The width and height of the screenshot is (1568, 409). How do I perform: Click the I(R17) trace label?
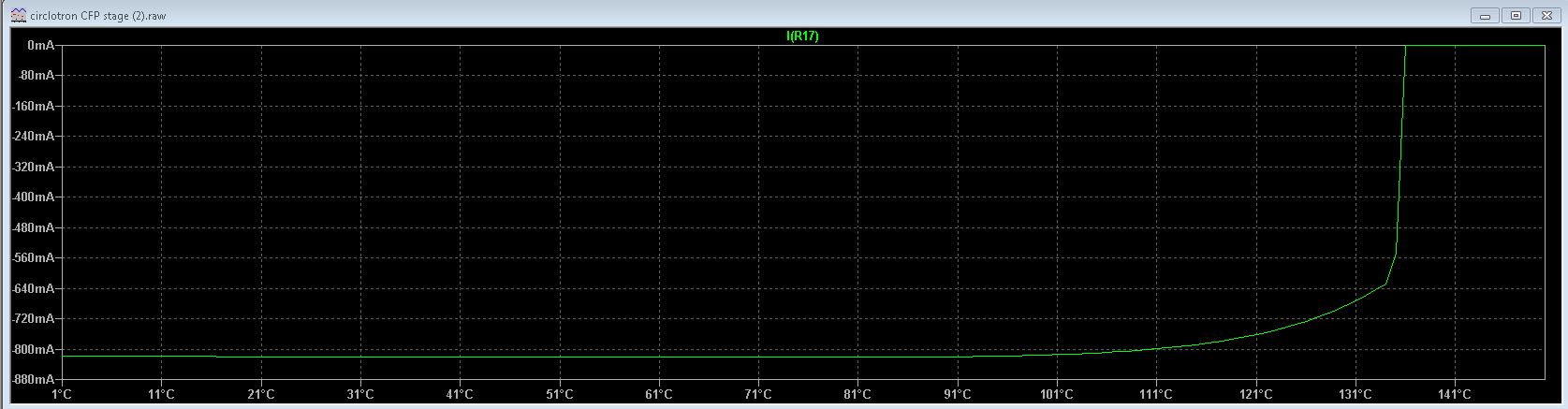[802, 37]
